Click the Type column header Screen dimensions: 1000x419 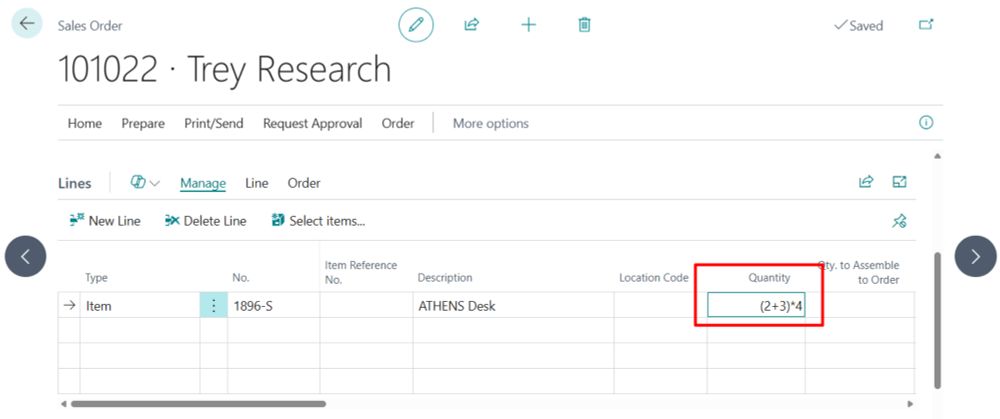coord(96,278)
